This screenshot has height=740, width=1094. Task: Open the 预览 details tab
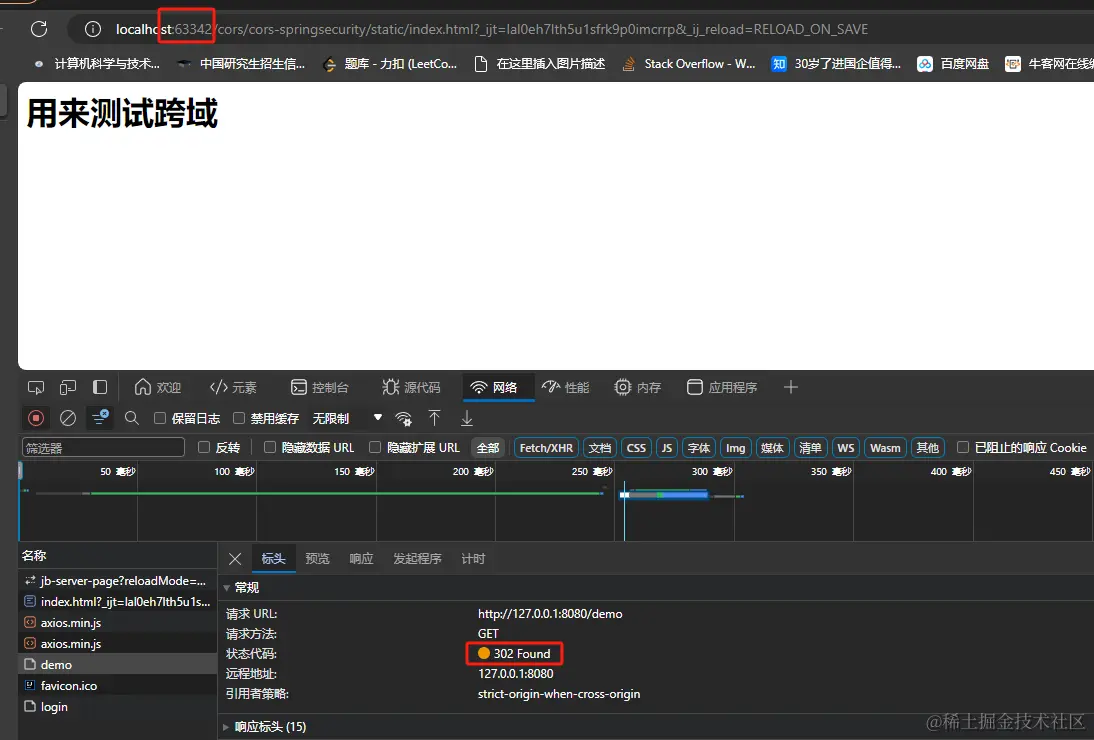click(x=317, y=559)
